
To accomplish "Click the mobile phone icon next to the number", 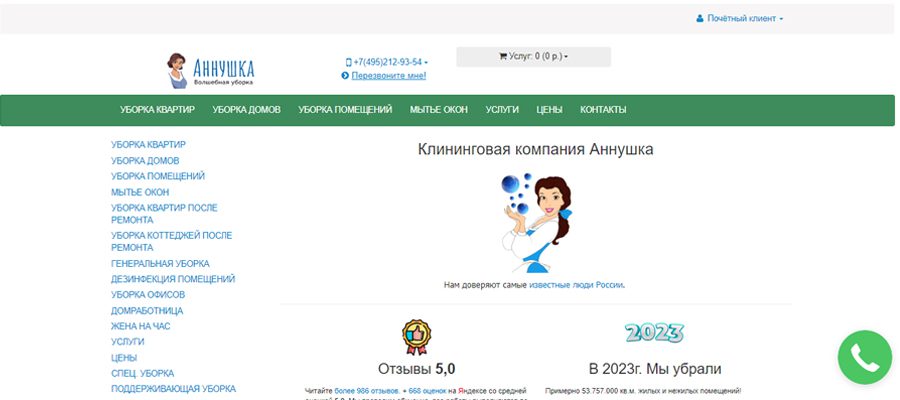I will coord(348,62).
